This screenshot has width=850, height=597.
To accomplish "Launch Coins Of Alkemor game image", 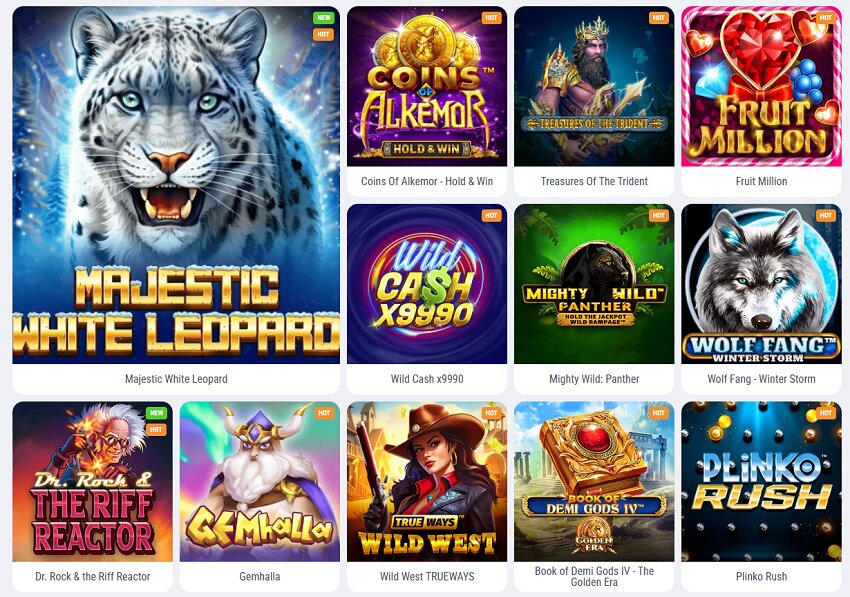I will (x=427, y=86).
